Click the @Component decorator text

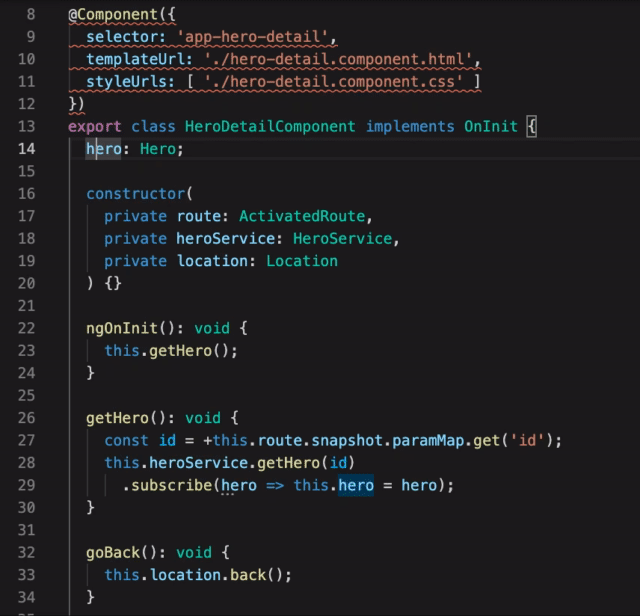coord(113,15)
